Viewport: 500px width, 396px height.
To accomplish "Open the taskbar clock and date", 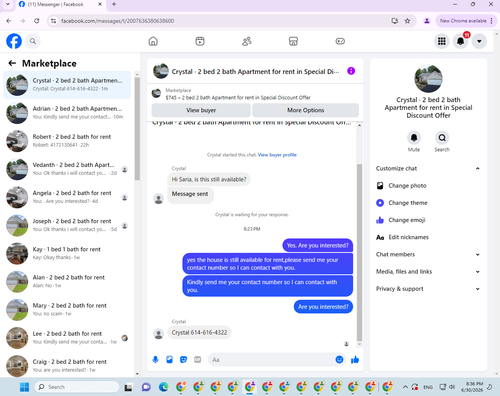I will (x=472, y=387).
